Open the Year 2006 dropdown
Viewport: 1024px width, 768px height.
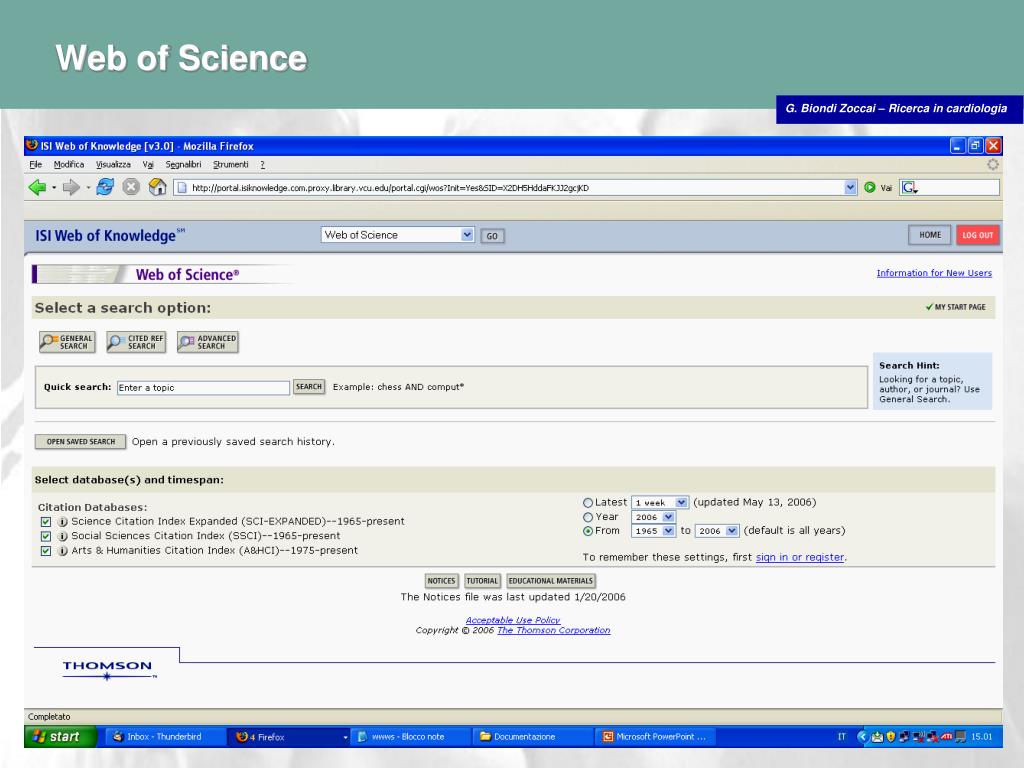(652, 517)
